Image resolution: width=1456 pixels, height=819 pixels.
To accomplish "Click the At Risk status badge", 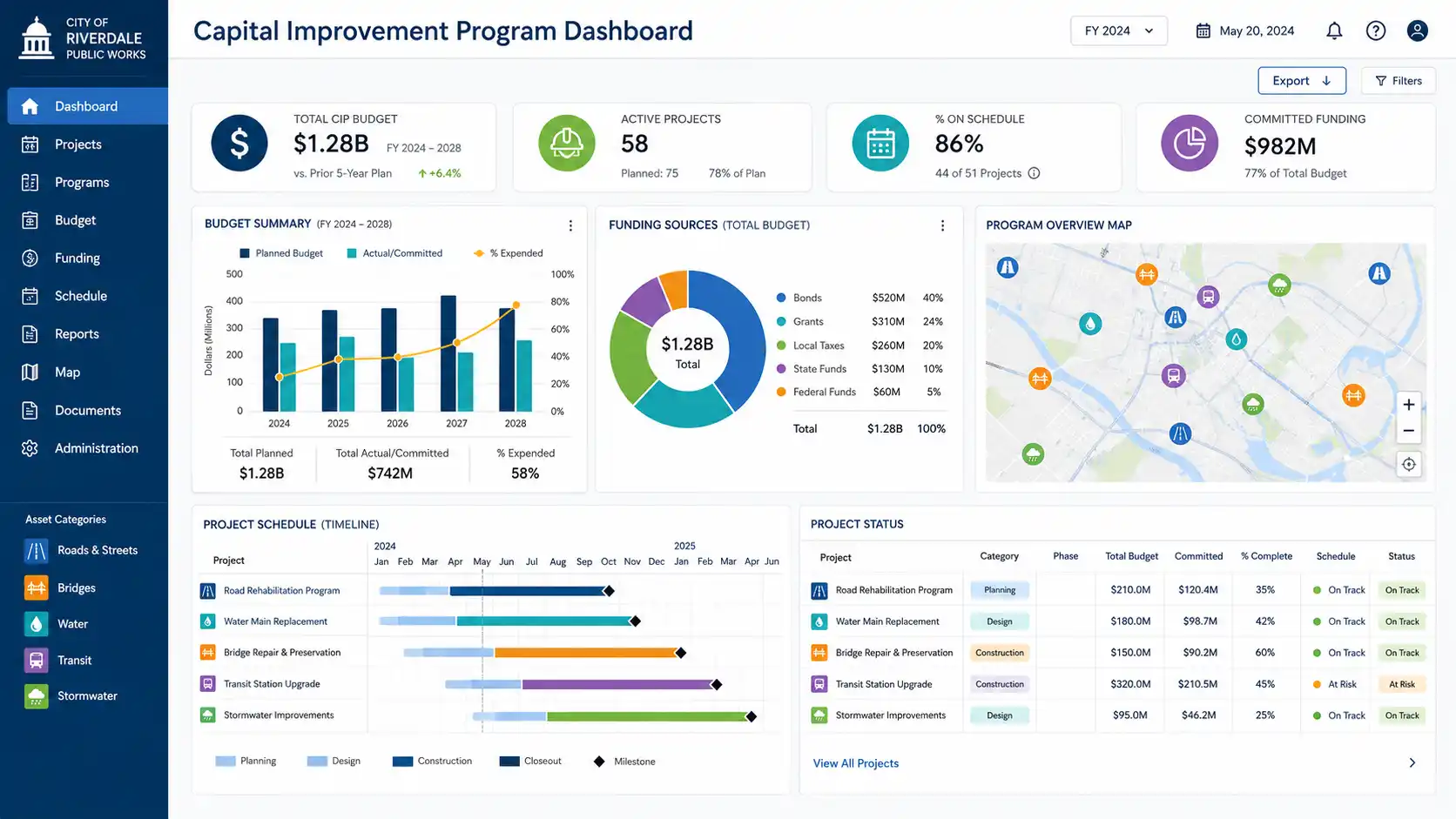I will [x=1402, y=684].
